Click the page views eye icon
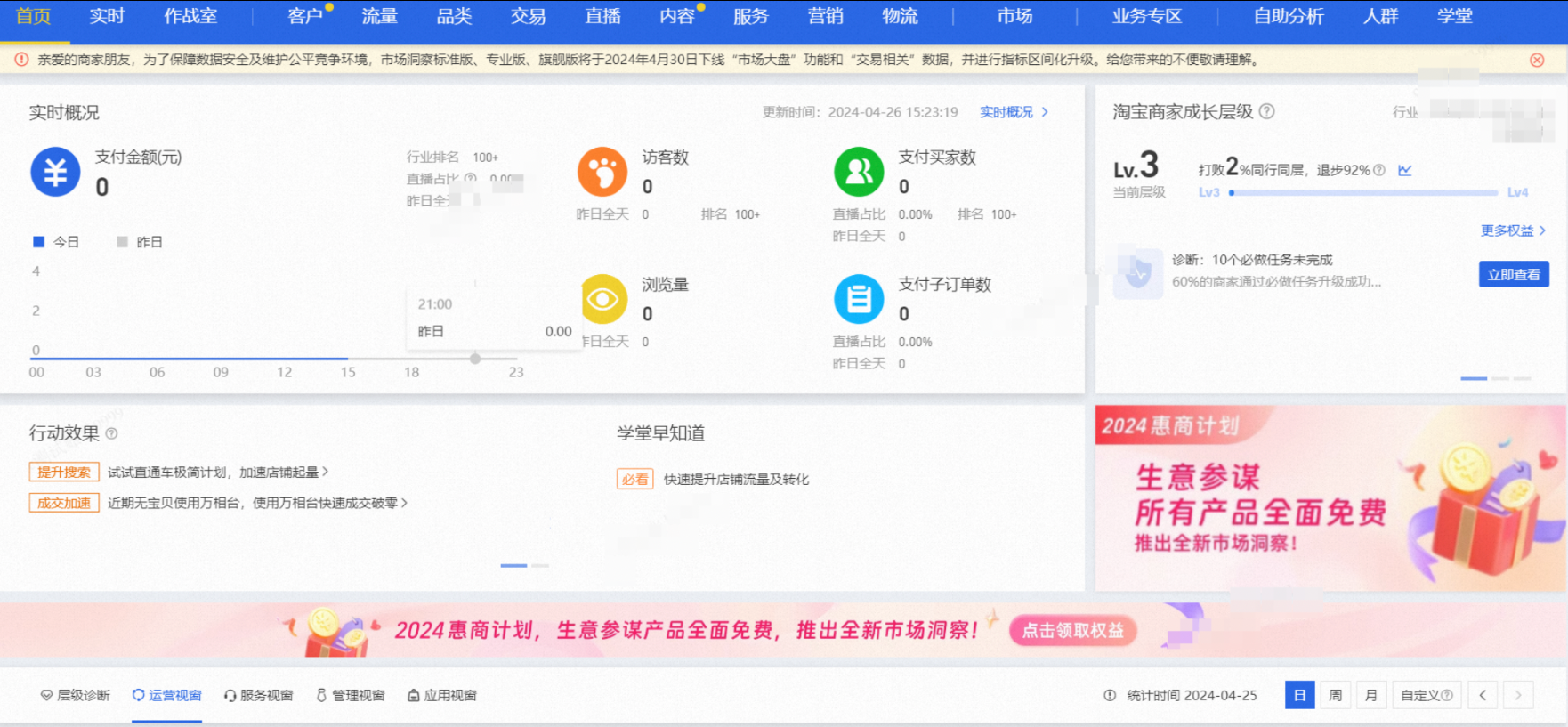Screen dimensions: 1568x727 [x=604, y=299]
